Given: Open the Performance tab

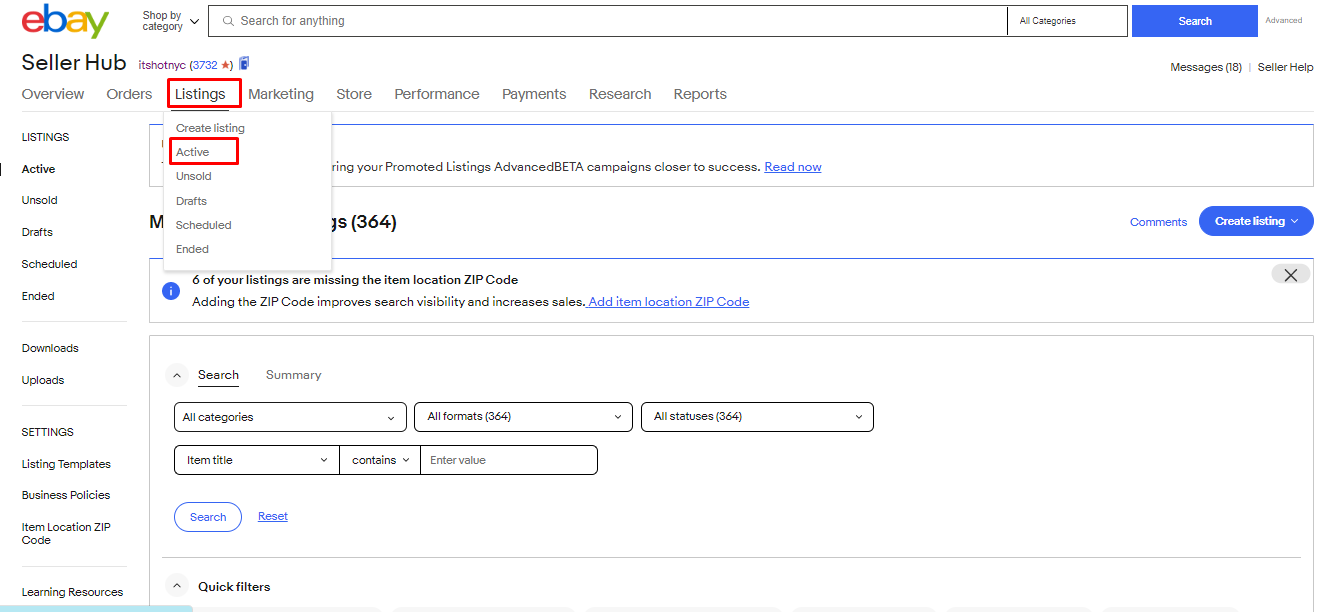Looking at the screenshot, I should (x=437, y=94).
